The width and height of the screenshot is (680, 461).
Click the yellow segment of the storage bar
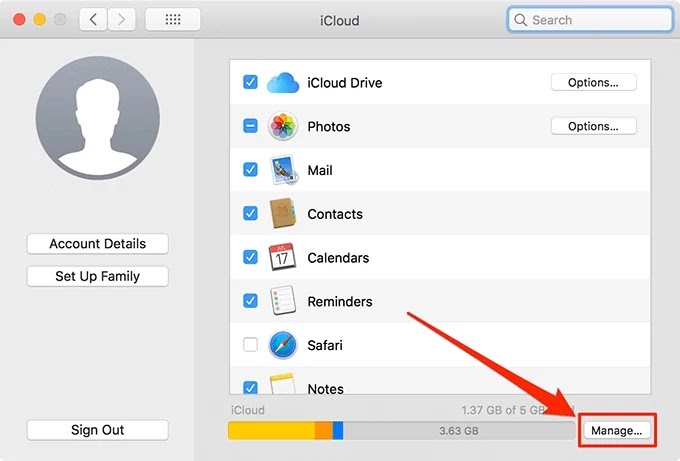[271, 430]
